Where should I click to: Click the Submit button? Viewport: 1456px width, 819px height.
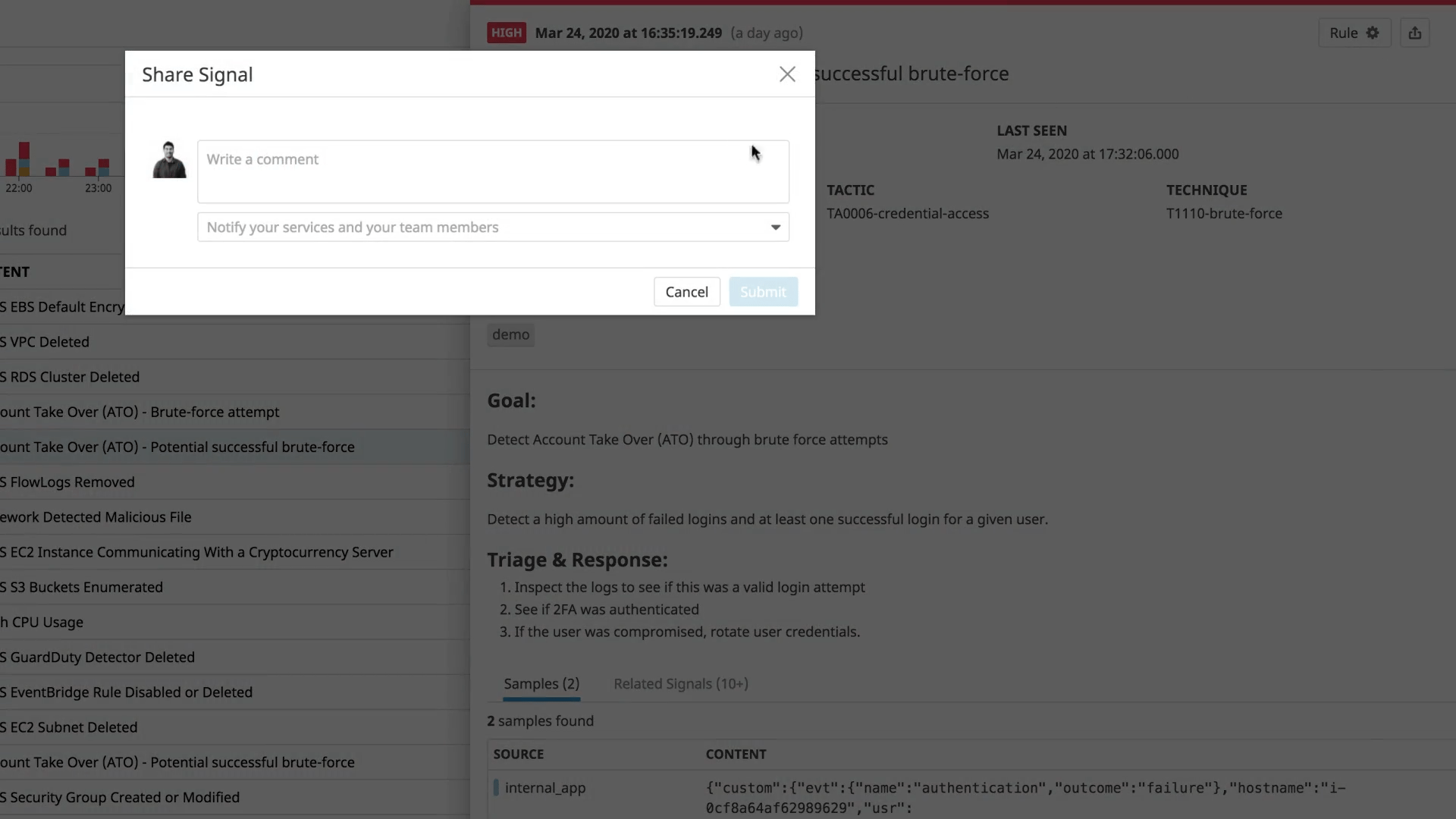point(763,292)
